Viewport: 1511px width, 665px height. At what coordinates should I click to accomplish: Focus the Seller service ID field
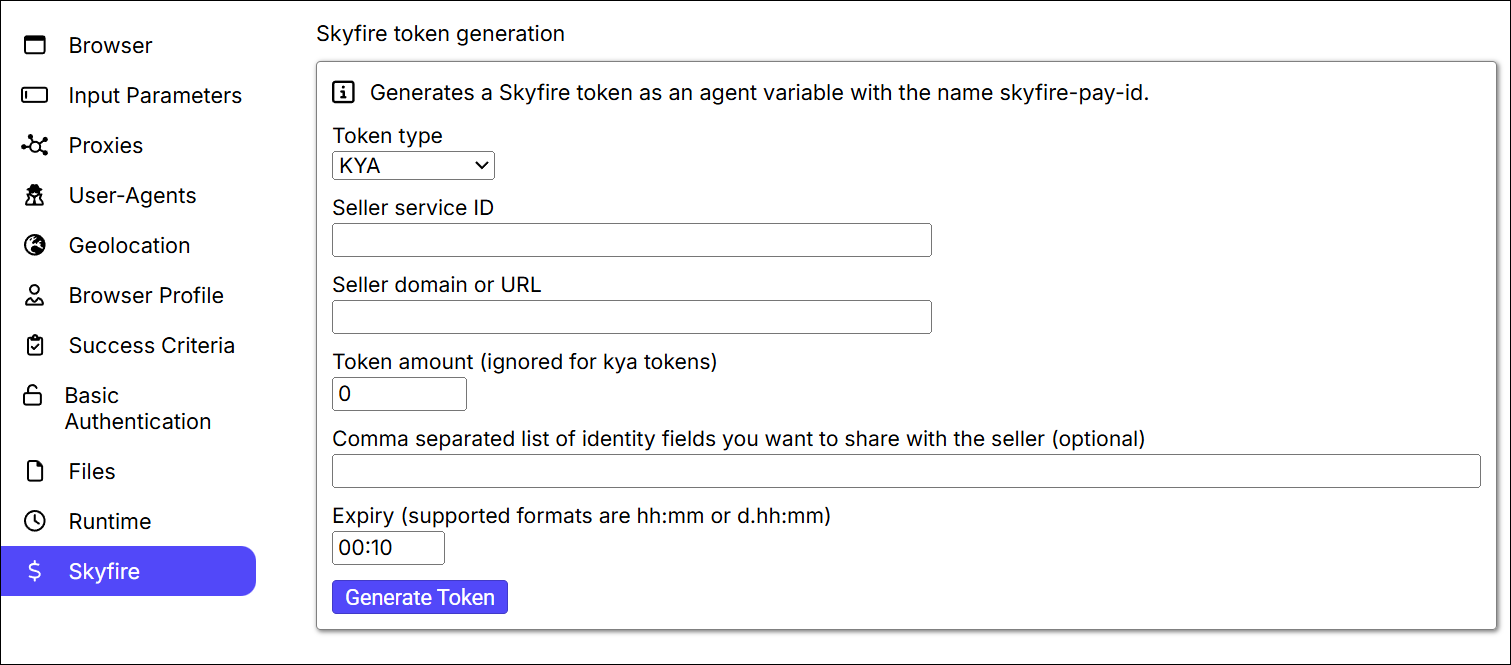click(x=631, y=240)
